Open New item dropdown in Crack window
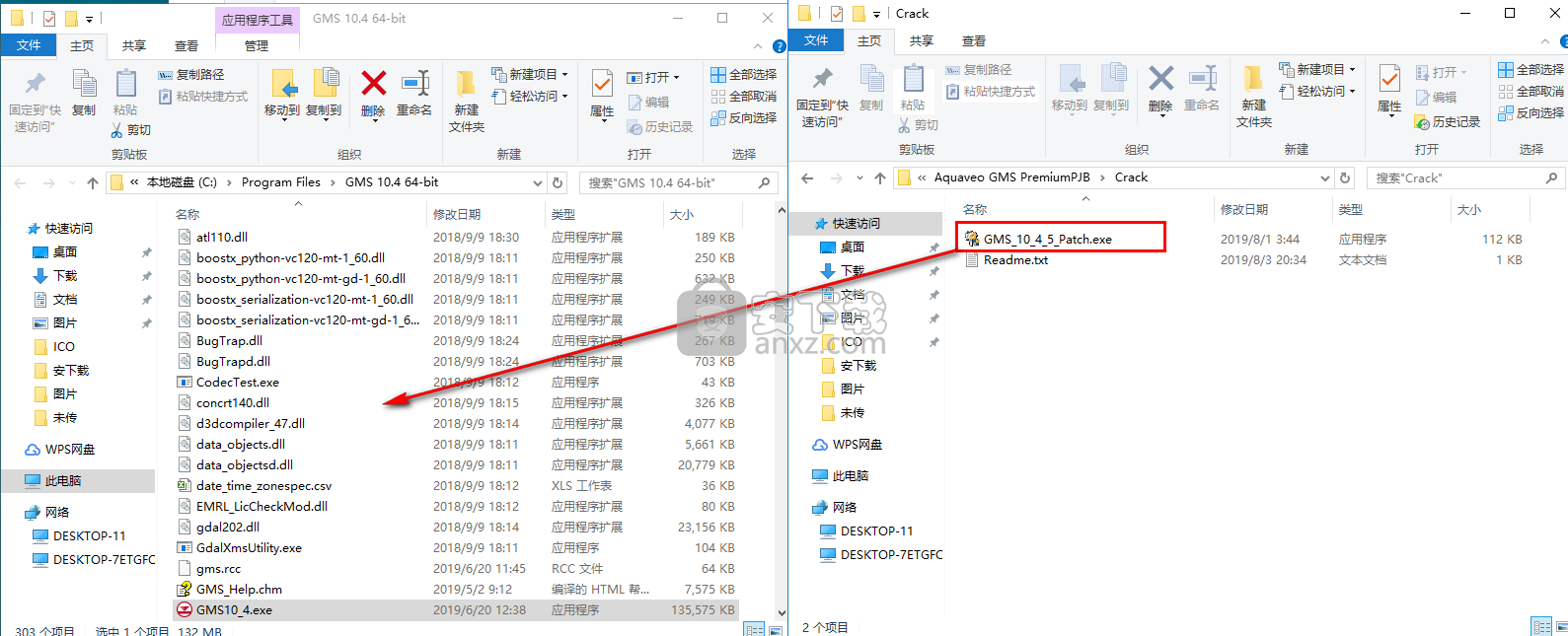The width and height of the screenshot is (1568, 636). tap(1317, 70)
